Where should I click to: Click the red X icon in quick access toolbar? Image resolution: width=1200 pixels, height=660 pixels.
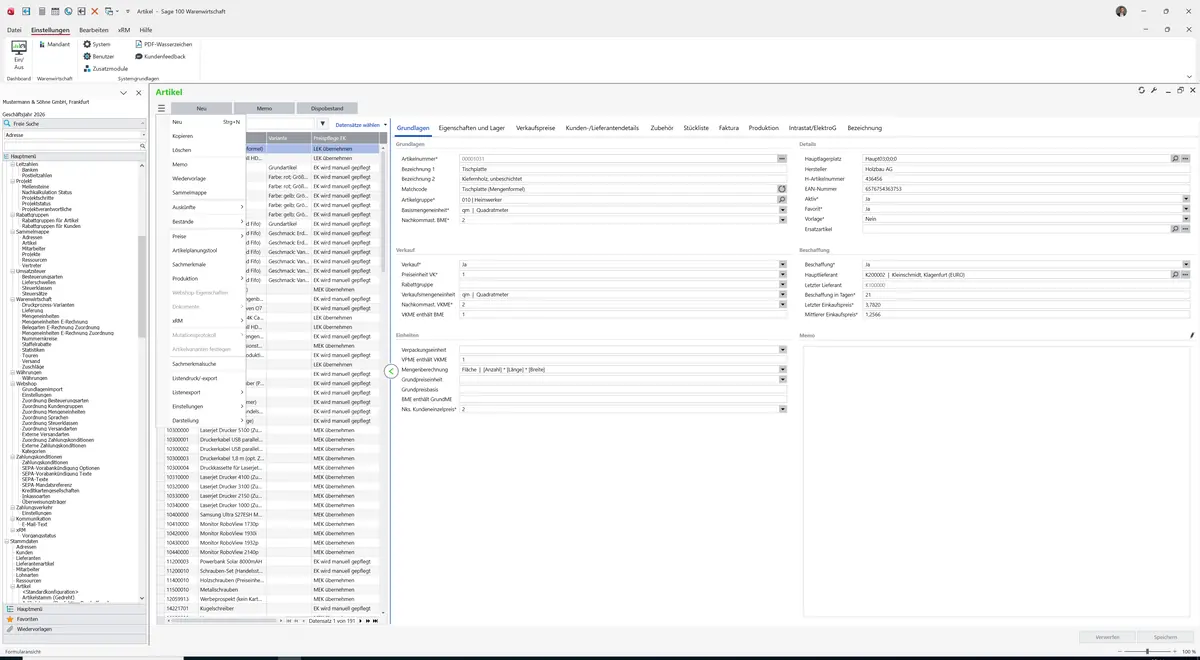[x=95, y=11]
